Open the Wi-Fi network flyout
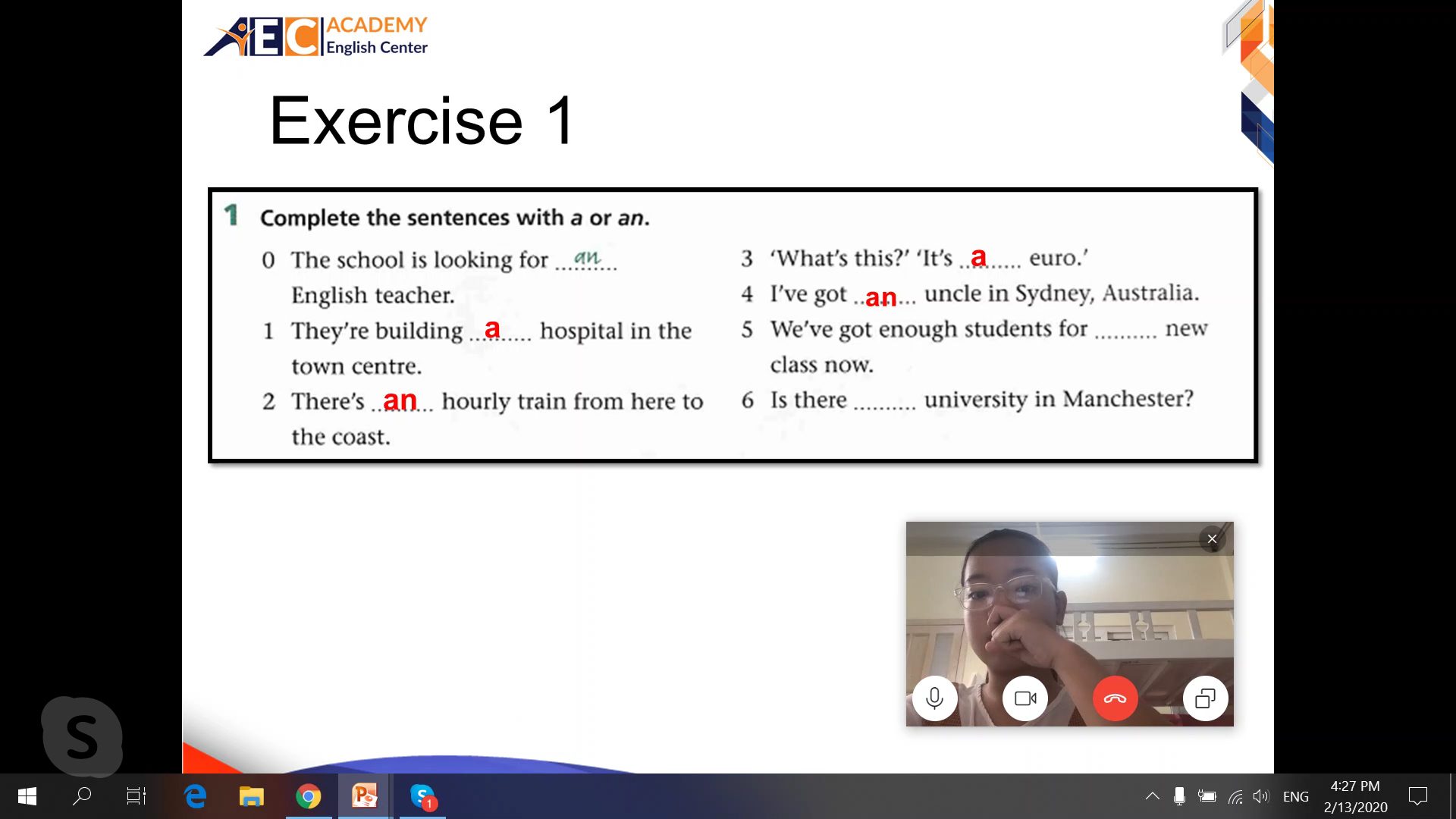This screenshot has width=1456, height=819. tap(1235, 796)
